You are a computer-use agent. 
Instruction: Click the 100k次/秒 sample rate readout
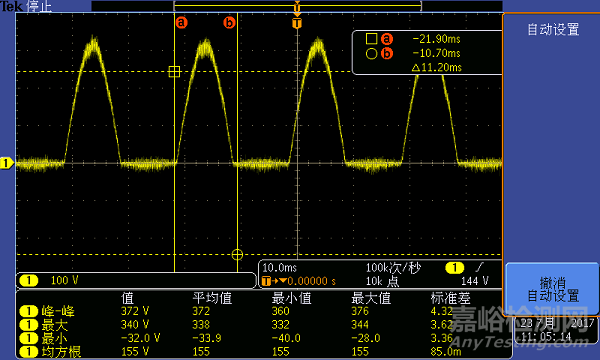point(393,268)
